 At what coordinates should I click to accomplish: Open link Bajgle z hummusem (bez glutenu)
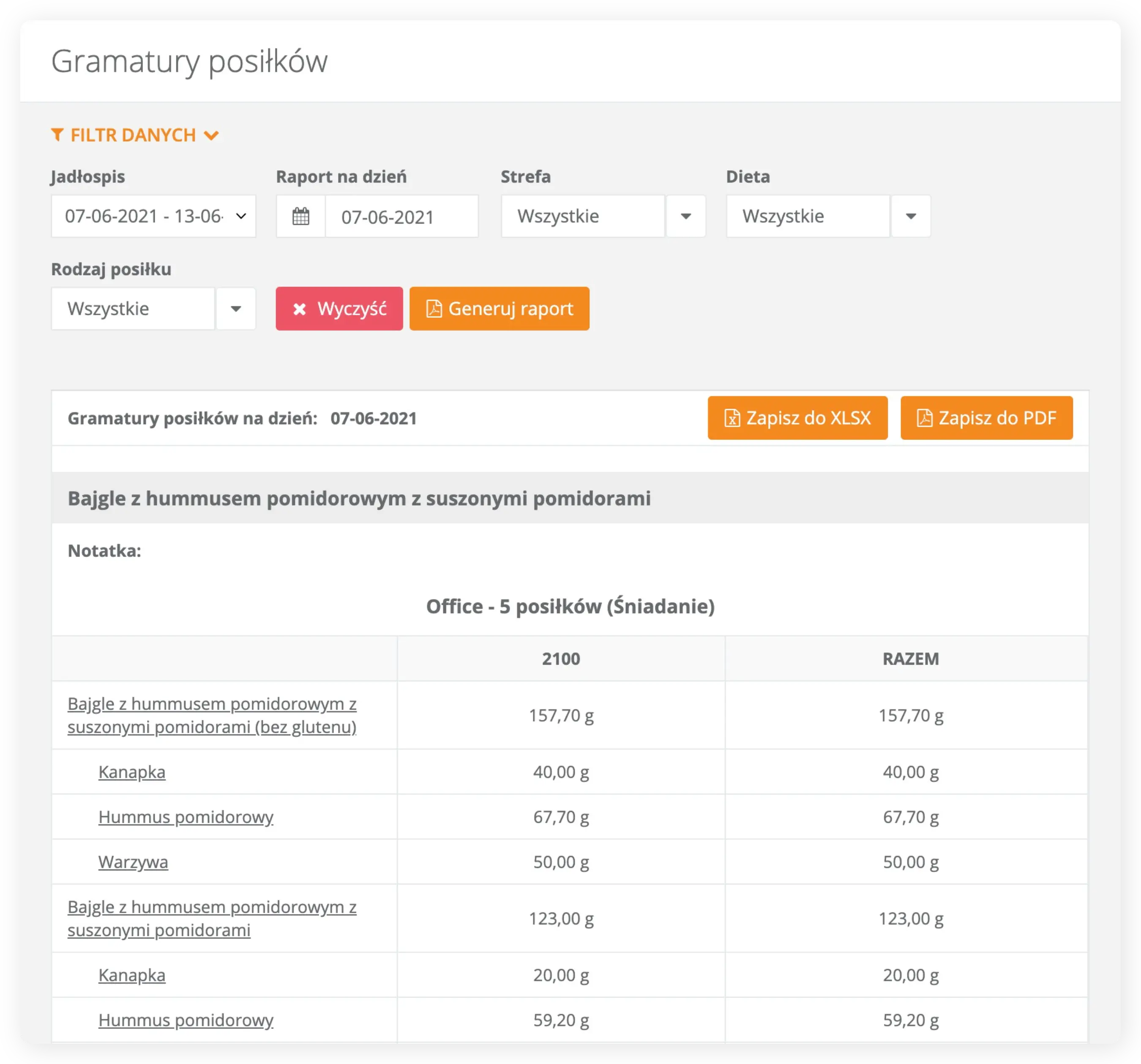click(212, 715)
